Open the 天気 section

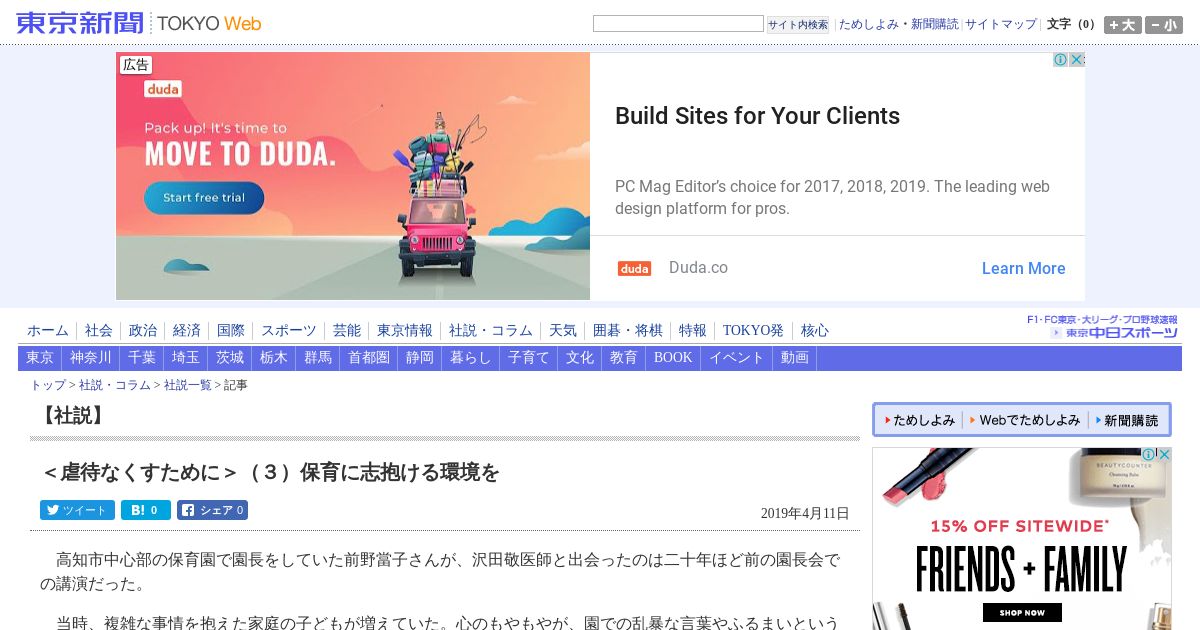[x=563, y=331]
